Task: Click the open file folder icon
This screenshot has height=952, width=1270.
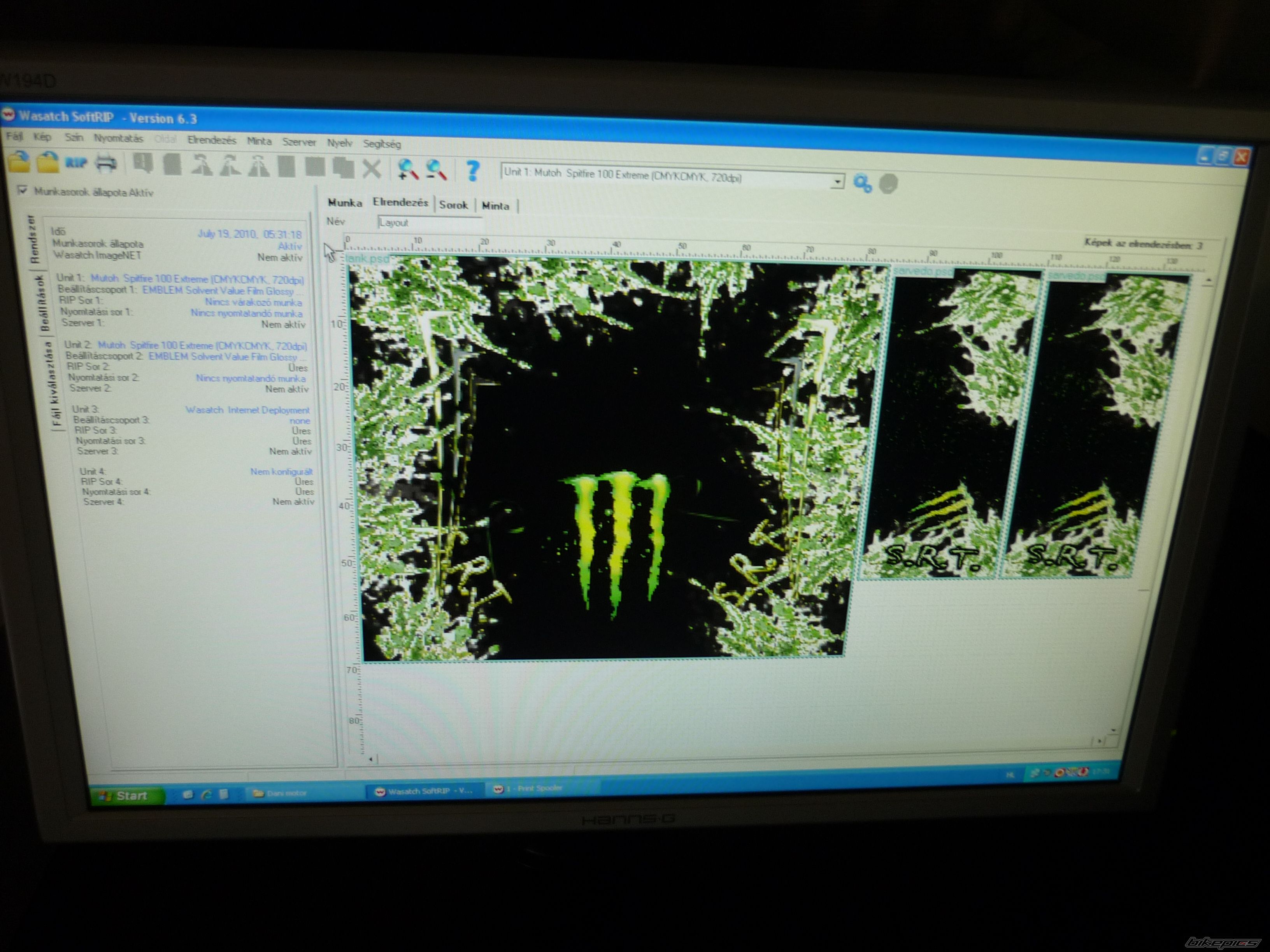Action: [x=19, y=162]
